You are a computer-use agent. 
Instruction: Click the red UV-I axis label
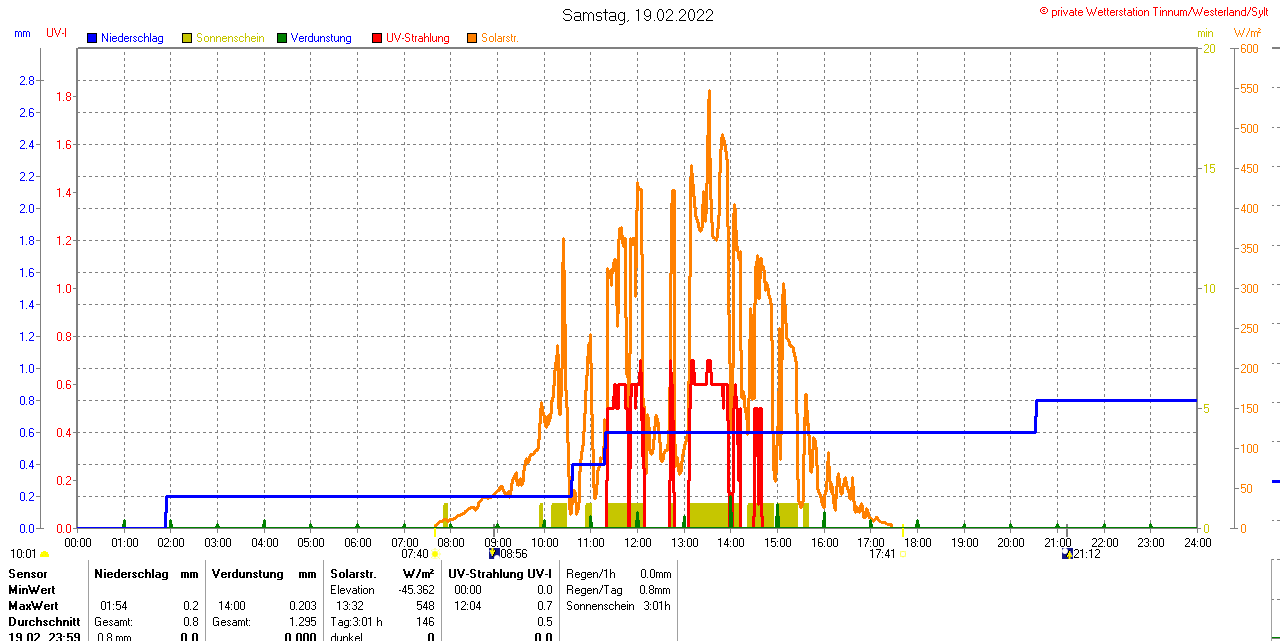click(56, 33)
